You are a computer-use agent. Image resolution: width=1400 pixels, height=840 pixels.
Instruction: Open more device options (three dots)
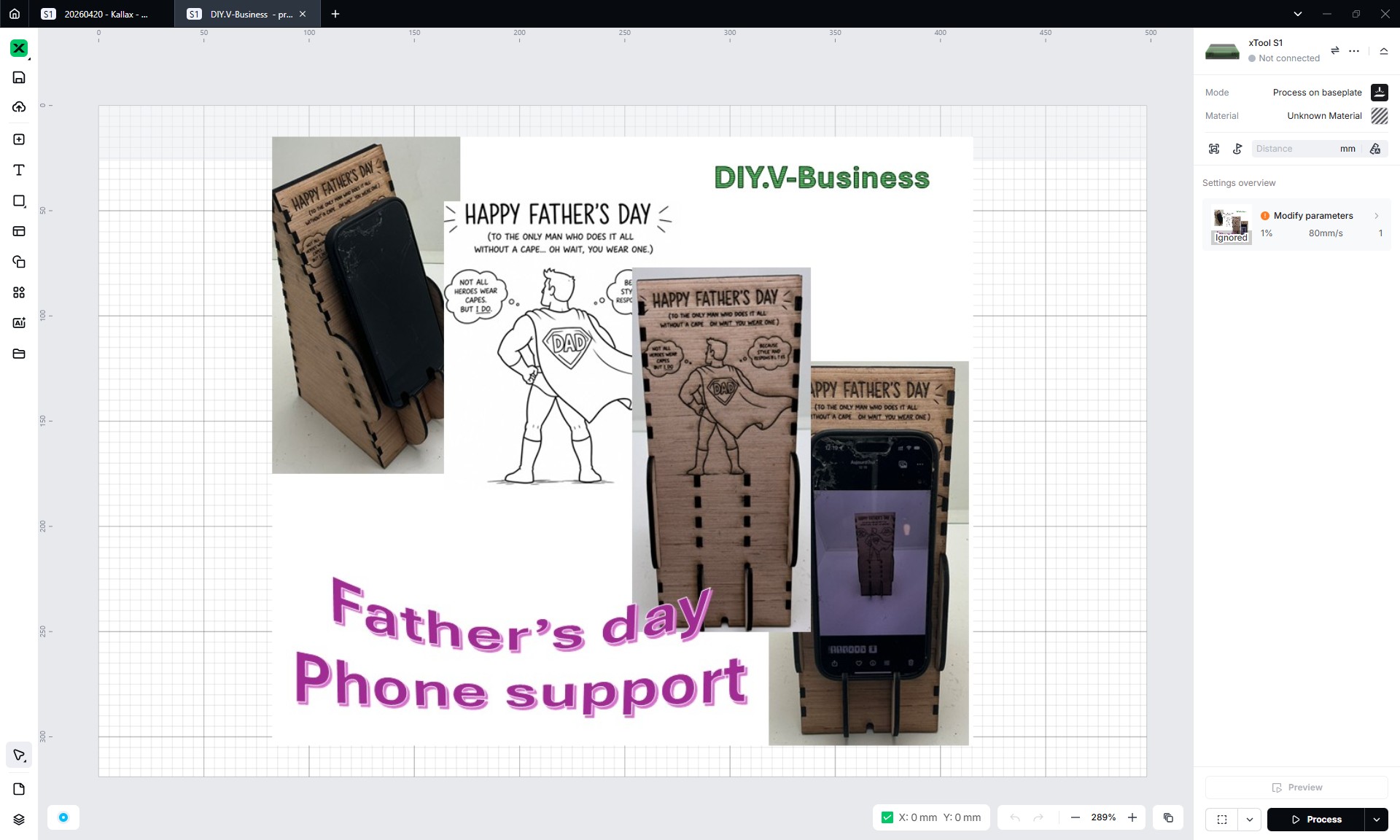[x=1354, y=50]
